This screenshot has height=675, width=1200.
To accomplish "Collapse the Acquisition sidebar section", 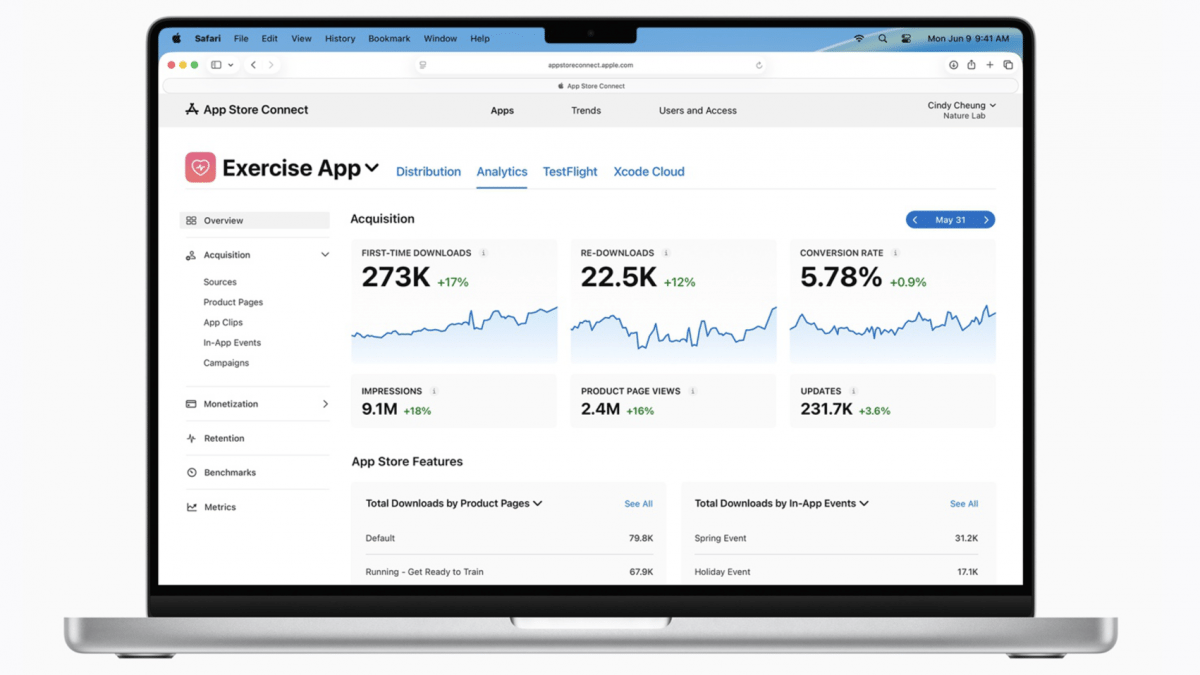I will pyautogui.click(x=324, y=255).
